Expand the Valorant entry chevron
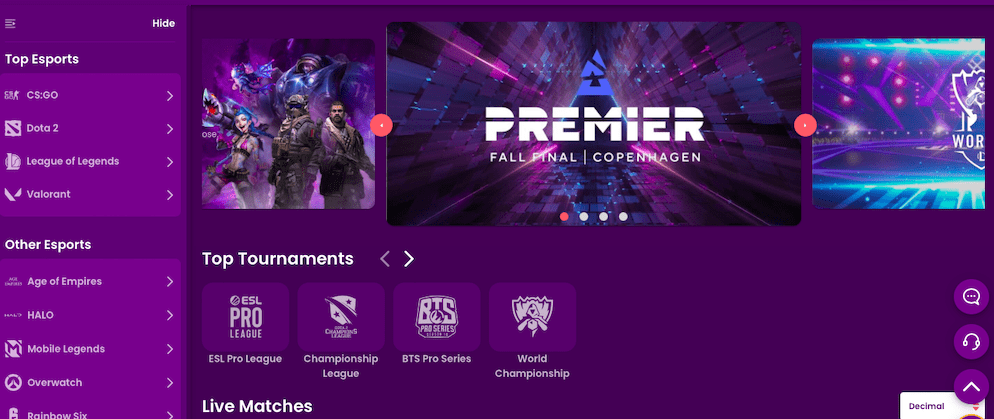Image resolution: width=994 pixels, height=419 pixels. tap(170, 195)
